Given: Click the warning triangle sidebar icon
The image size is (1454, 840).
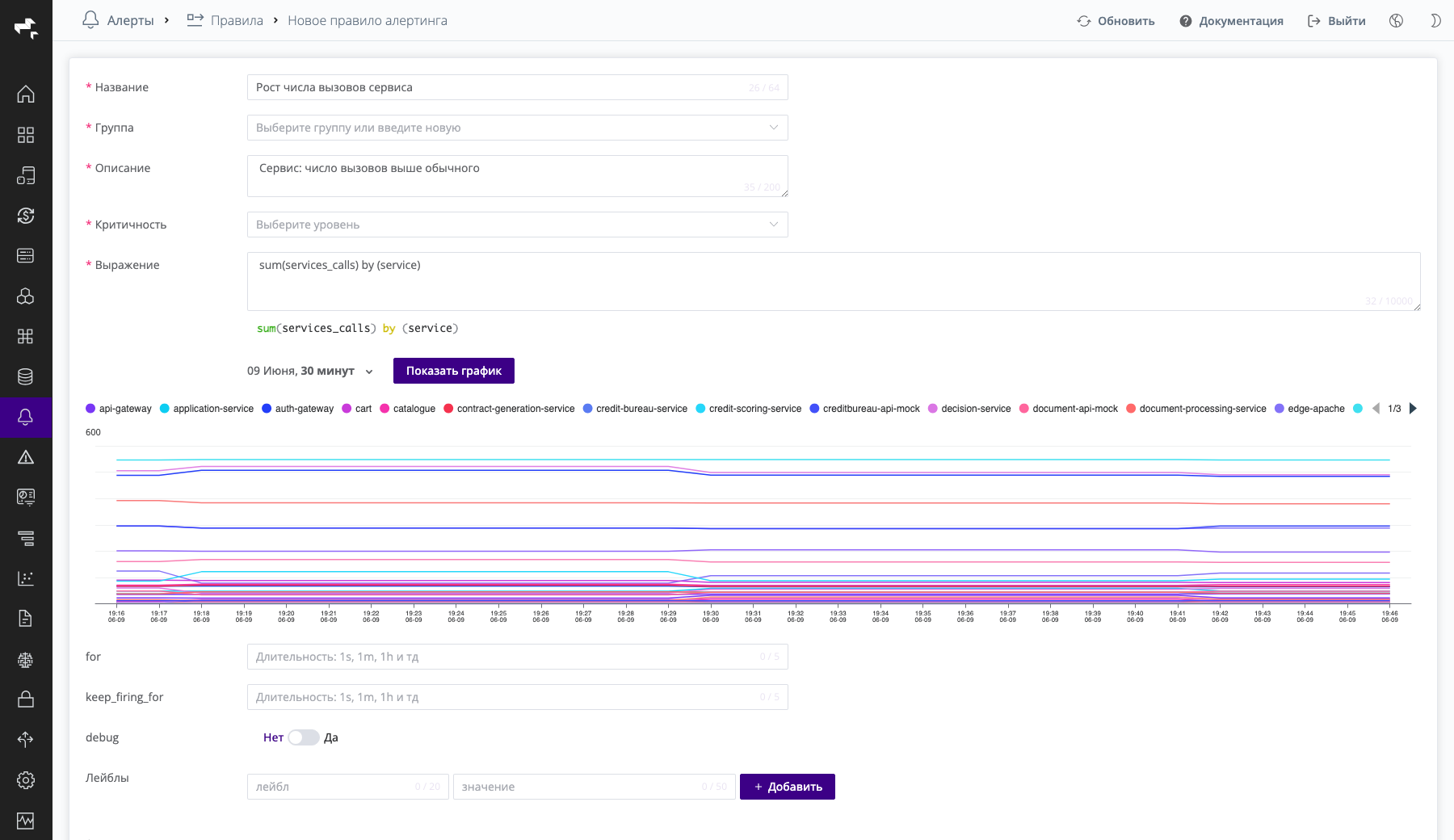Looking at the screenshot, I should pos(26,457).
